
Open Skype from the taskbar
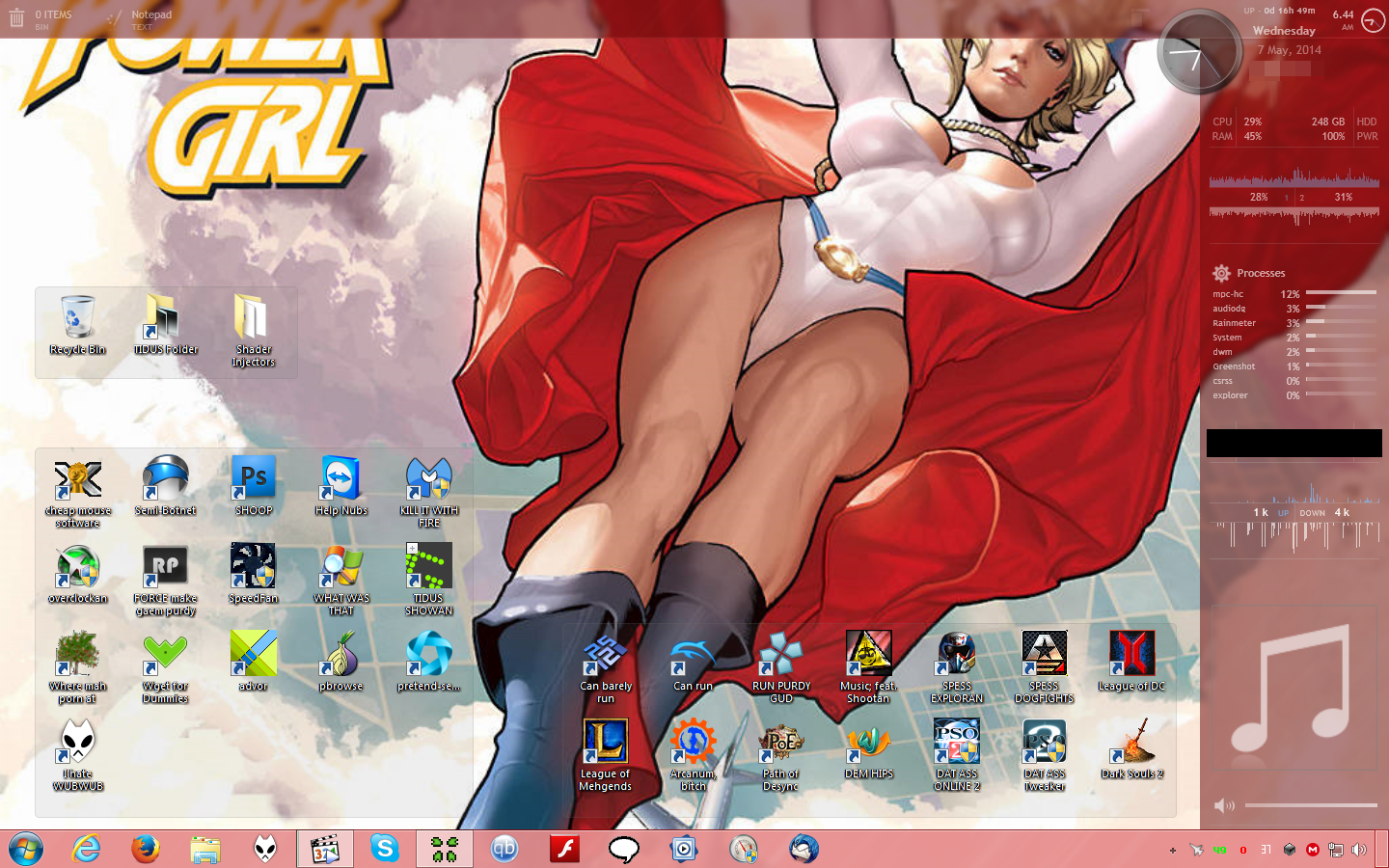coord(385,849)
